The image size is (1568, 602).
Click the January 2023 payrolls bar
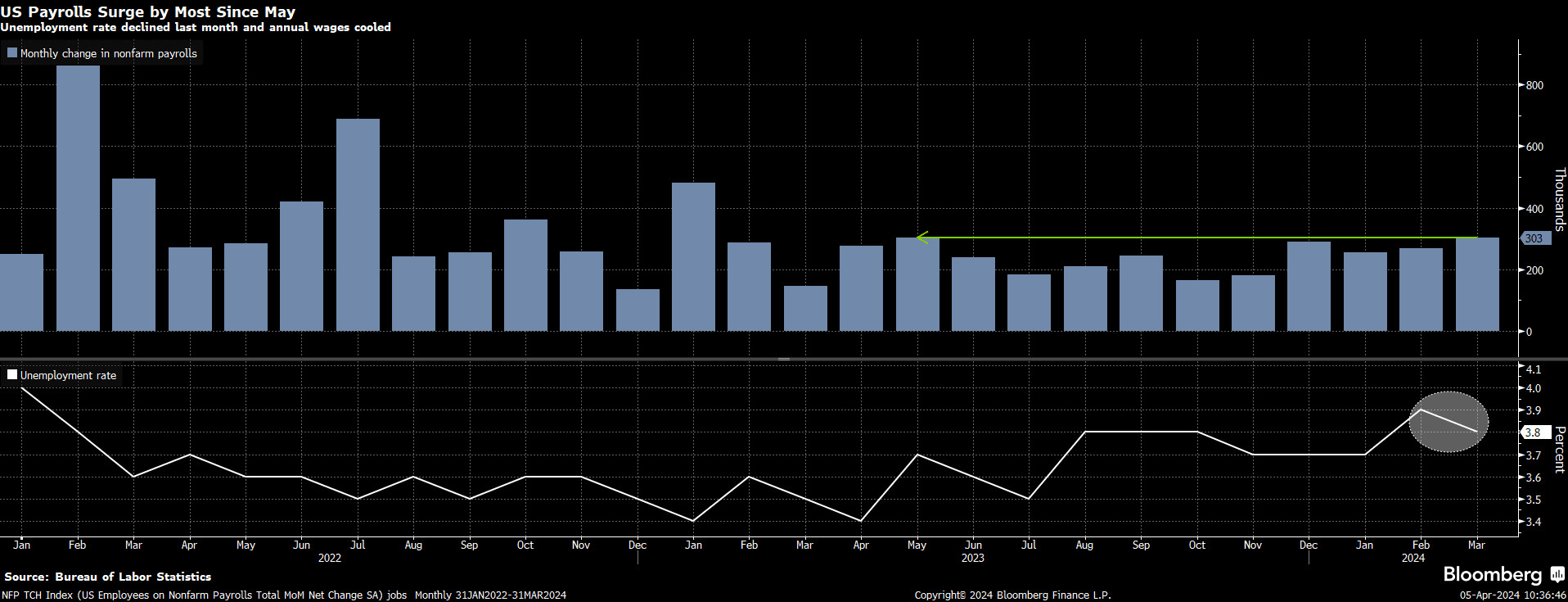(693, 257)
